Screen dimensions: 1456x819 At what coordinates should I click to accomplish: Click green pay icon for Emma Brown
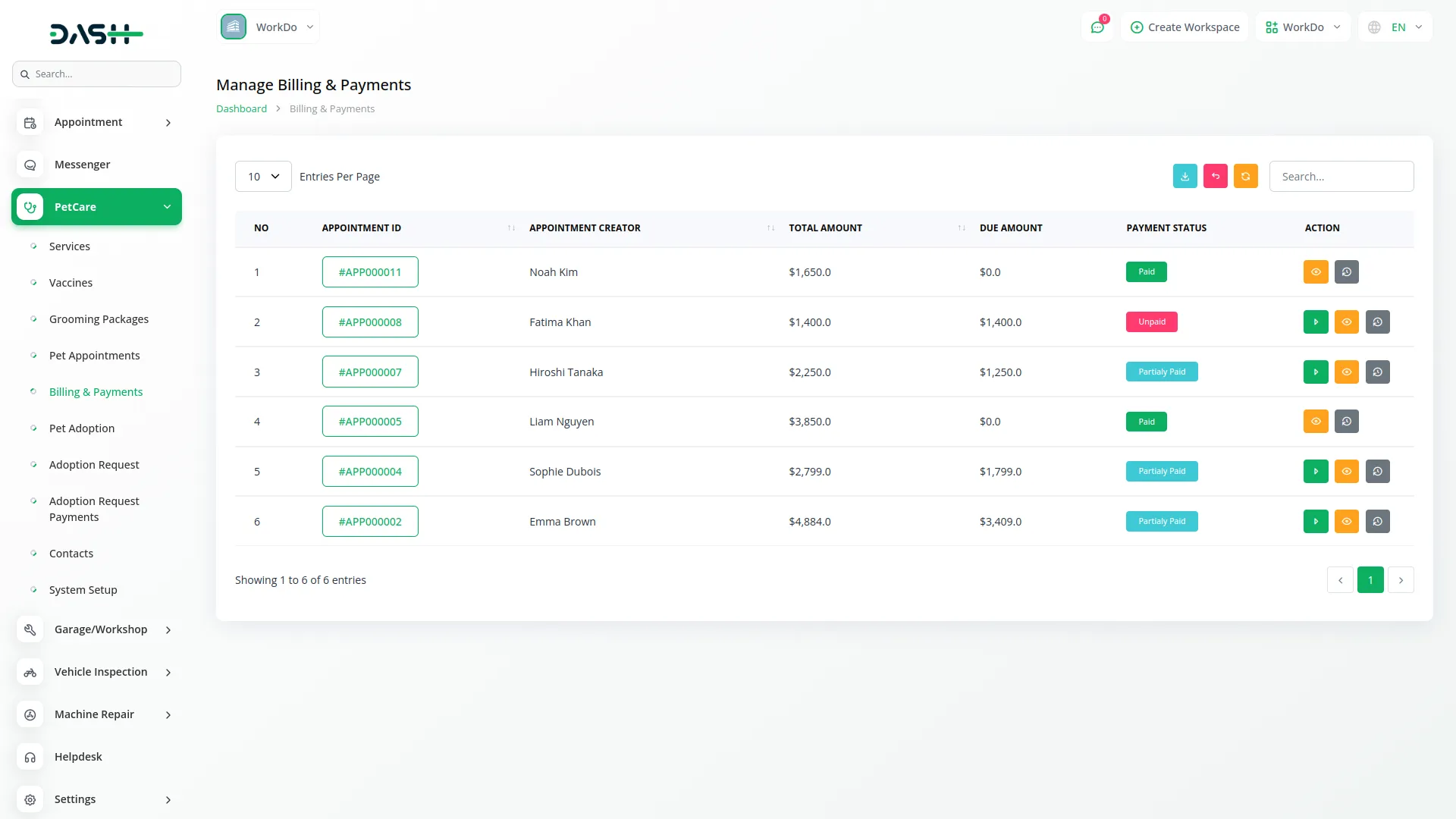click(1316, 522)
